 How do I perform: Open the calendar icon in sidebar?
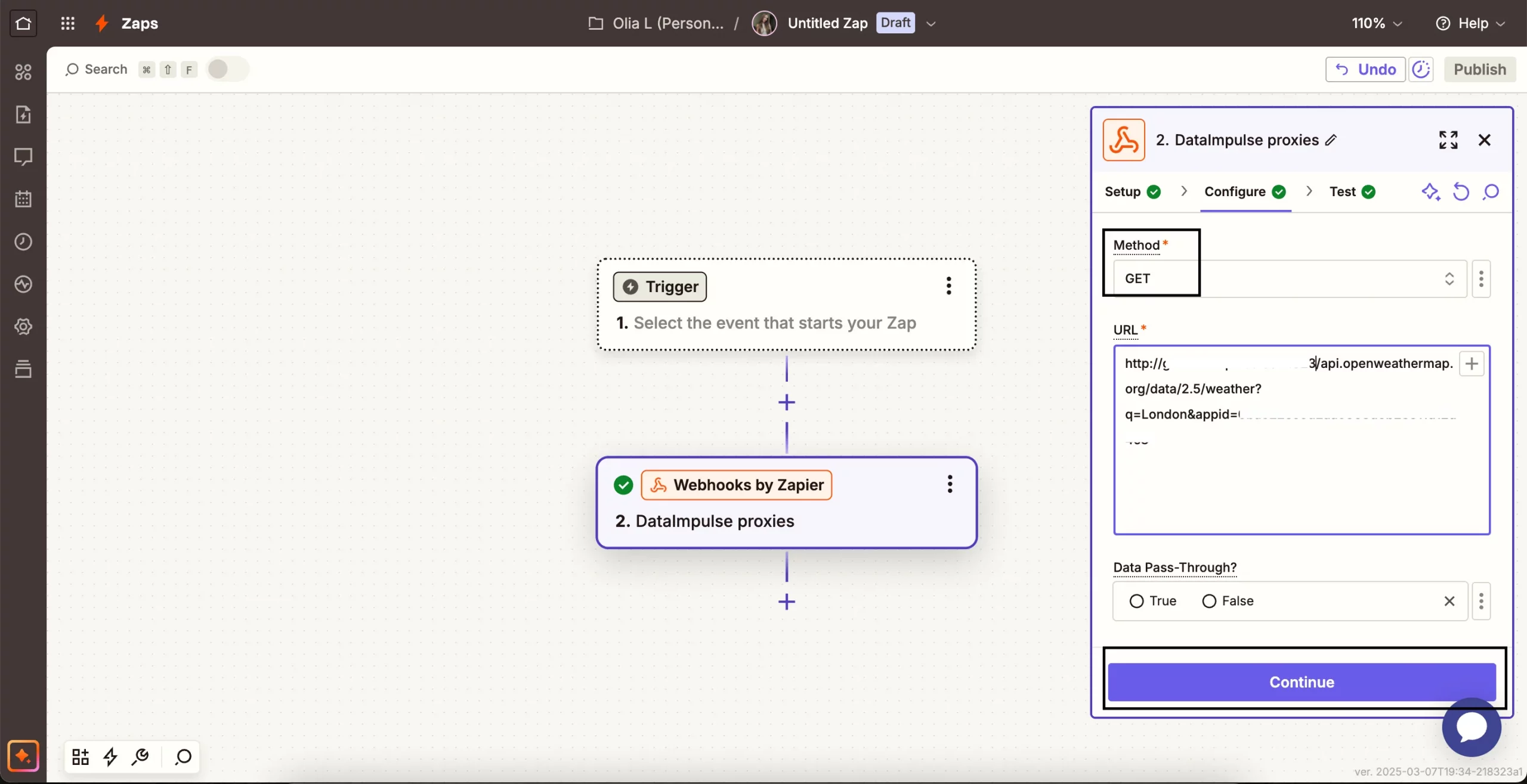pyautogui.click(x=23, y=199)
